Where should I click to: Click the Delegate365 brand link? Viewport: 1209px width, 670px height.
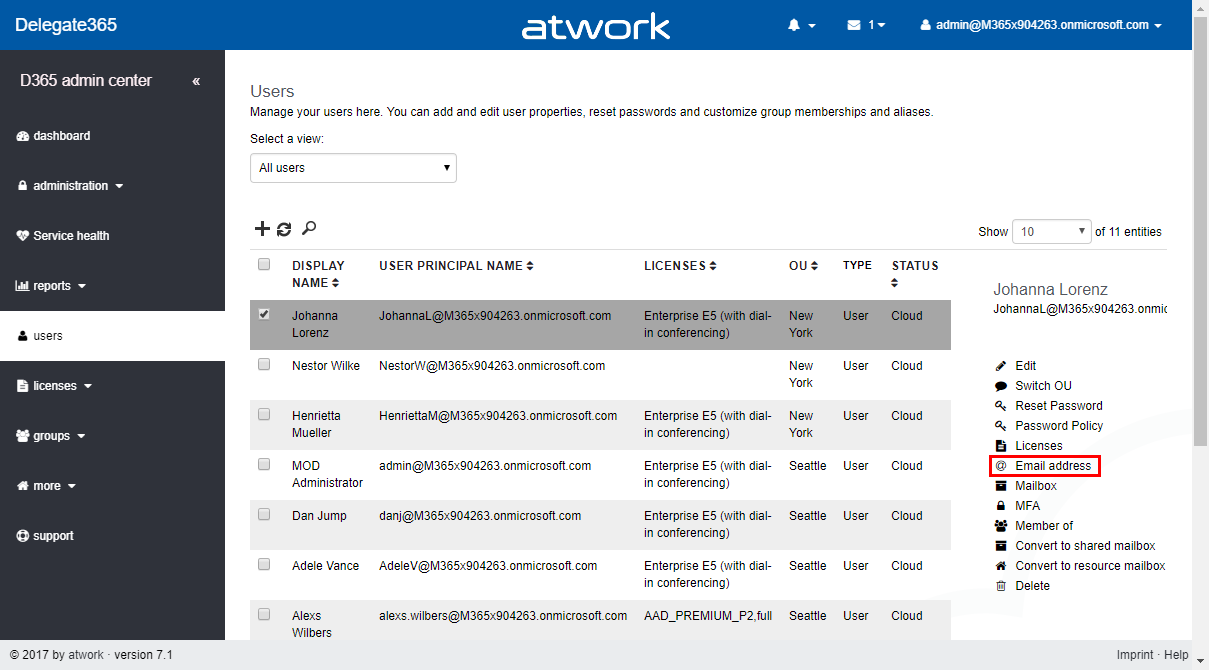coord(66,25)
